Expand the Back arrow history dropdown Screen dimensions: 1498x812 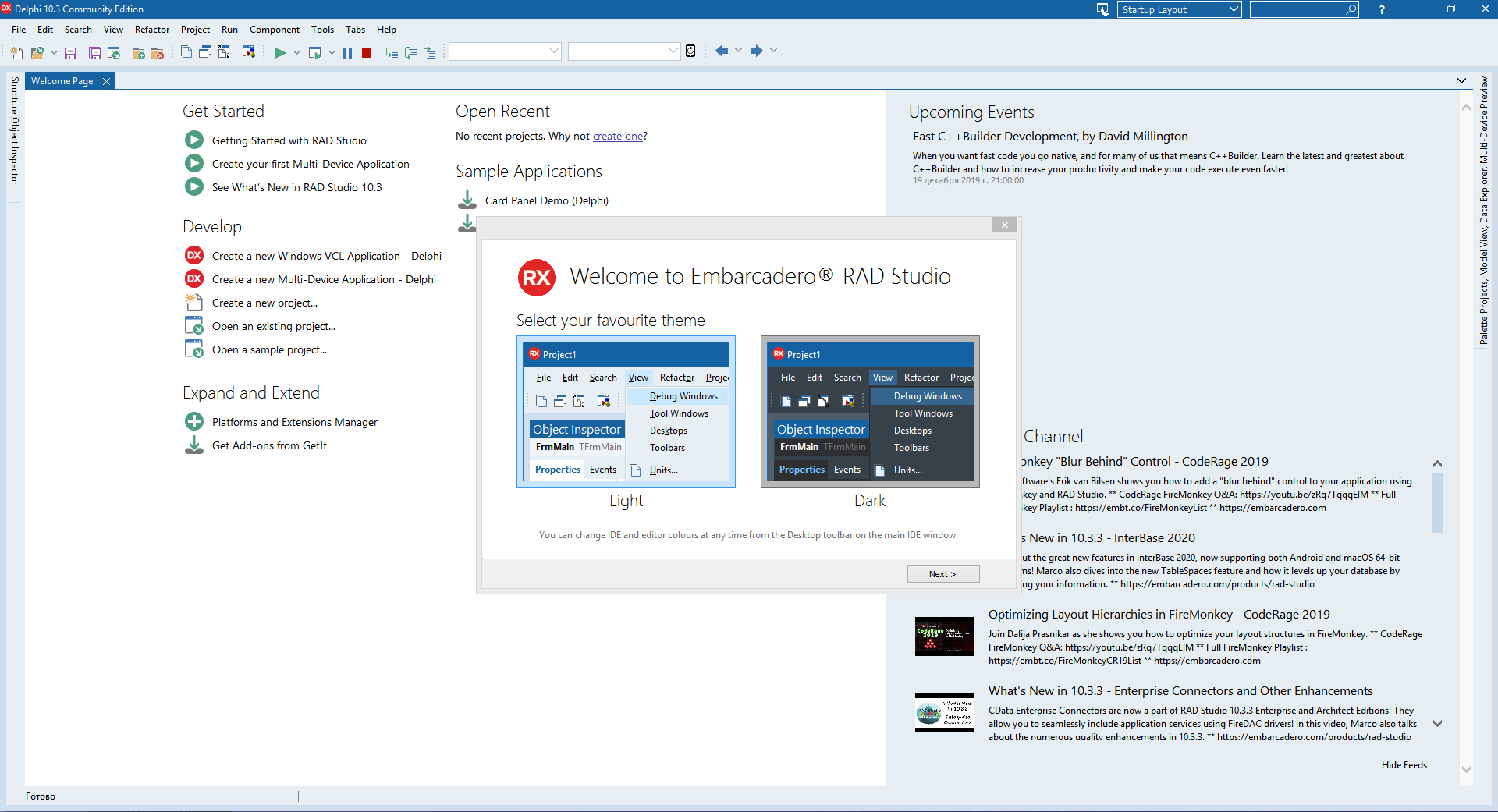point(738,51)
